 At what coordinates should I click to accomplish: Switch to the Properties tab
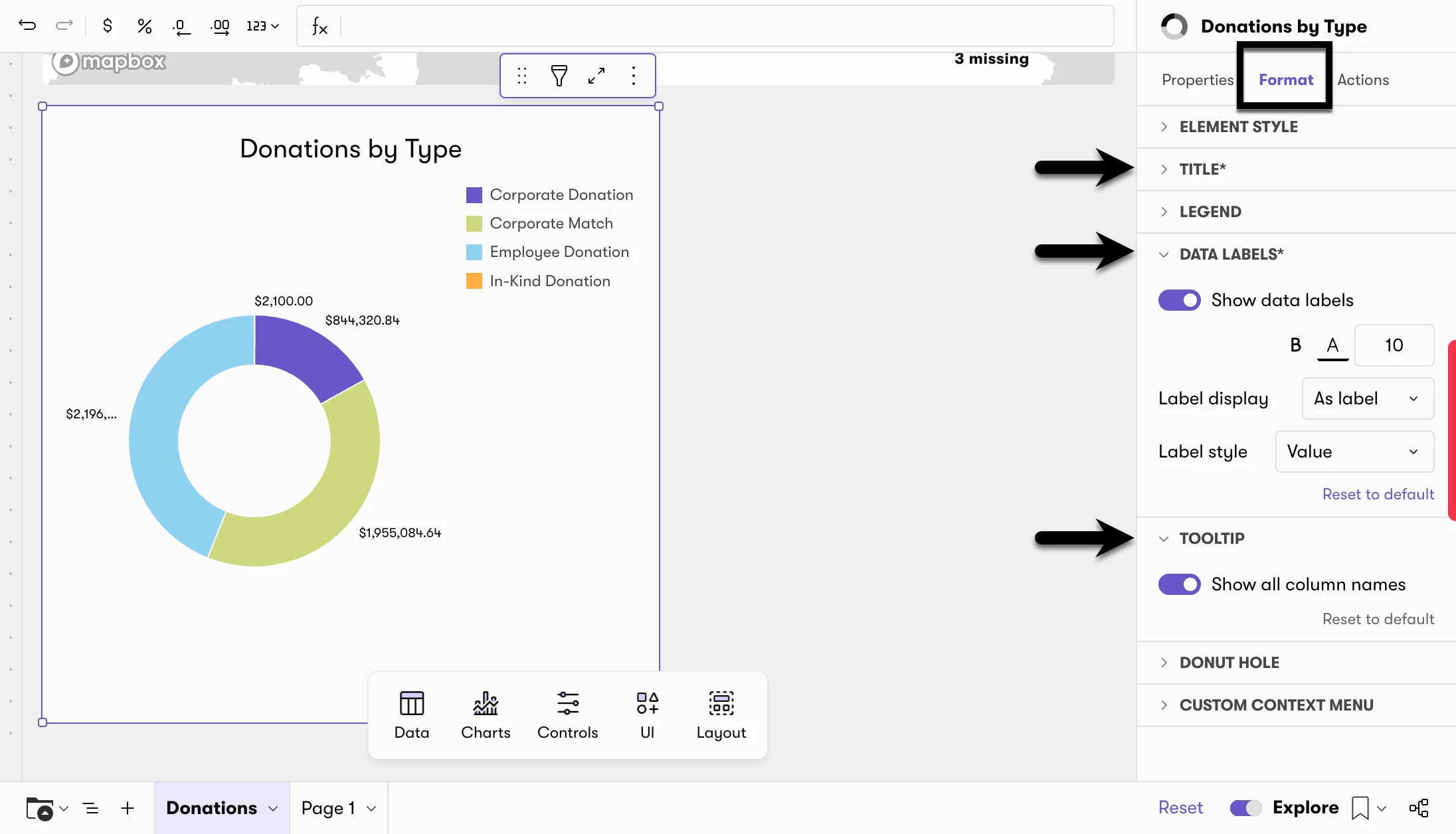1197,80
